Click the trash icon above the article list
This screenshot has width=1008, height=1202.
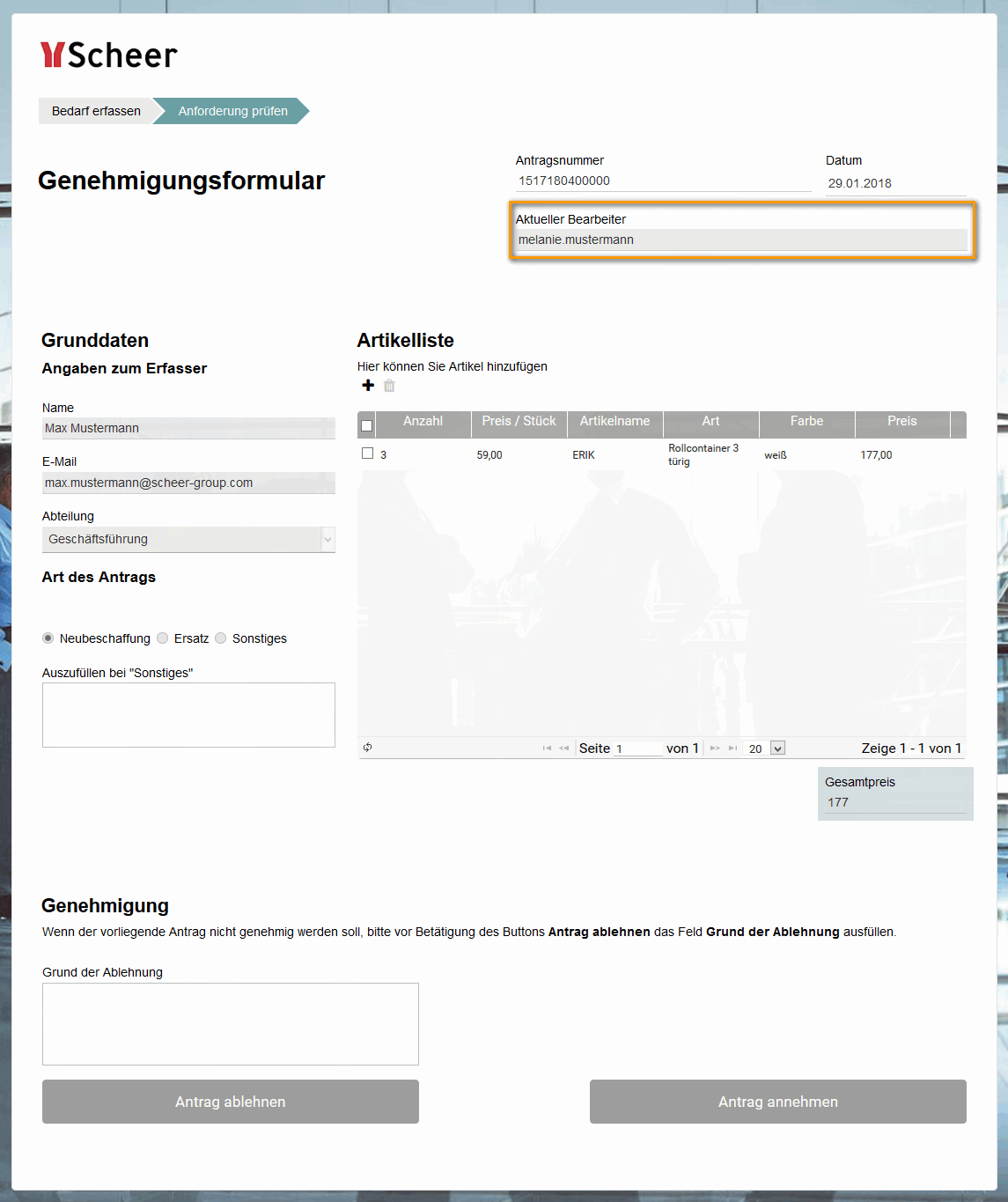(x=389, y=385)
